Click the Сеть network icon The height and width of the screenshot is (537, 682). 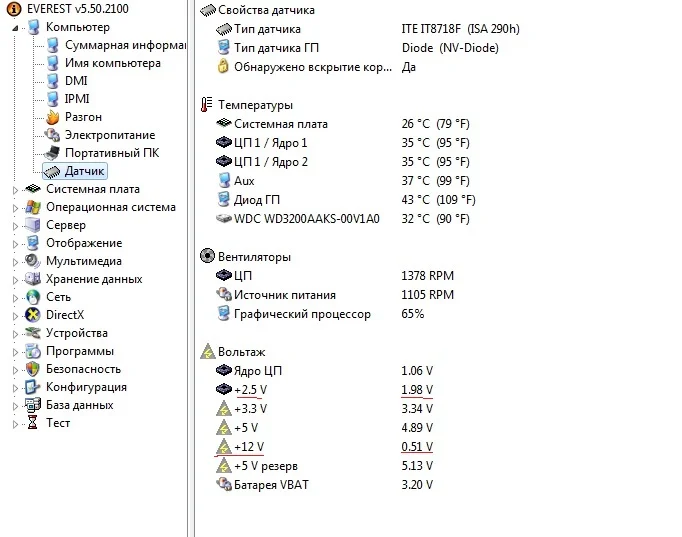[x=33, y=297]
